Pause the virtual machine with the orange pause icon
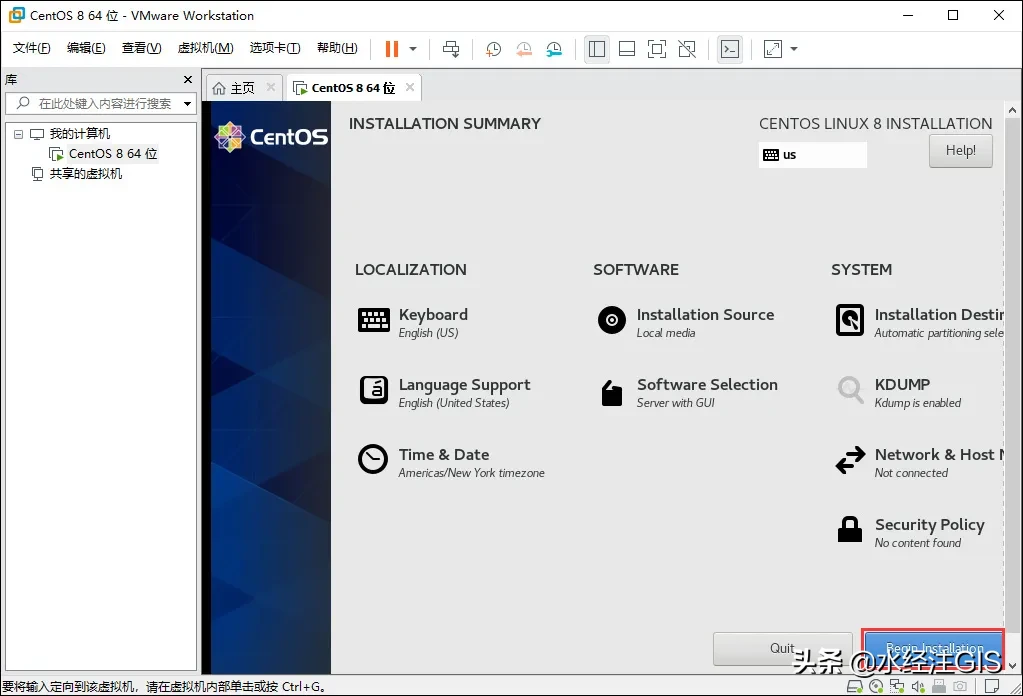Image resolution: width=1023 pixels, height=696 pixels. [x=391, y=49]
